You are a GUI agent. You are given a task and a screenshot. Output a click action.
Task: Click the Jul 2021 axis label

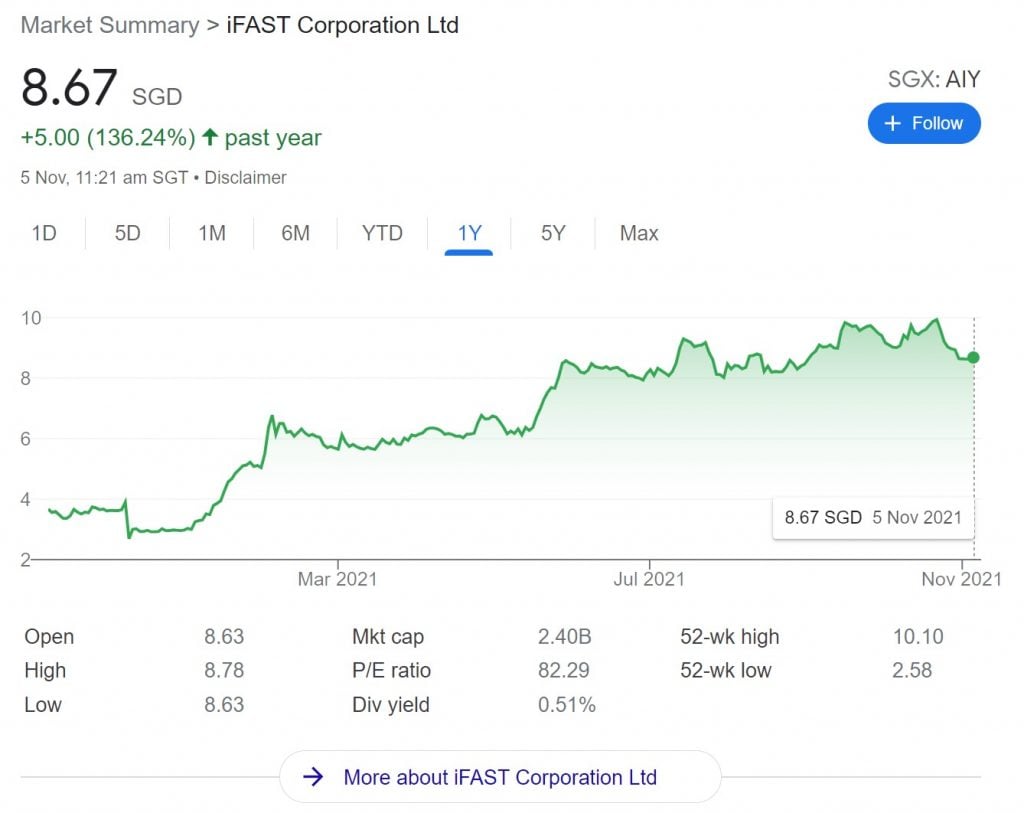click(x=649, y=579)
